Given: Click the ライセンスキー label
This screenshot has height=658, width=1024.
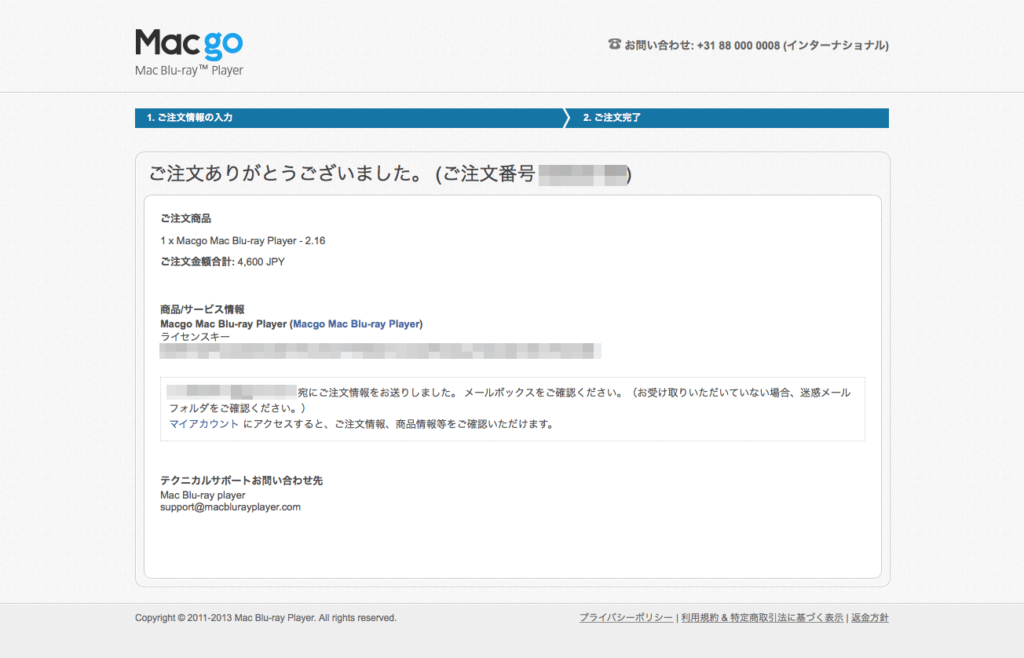Looking at the screenshot, I should [195, 337].
